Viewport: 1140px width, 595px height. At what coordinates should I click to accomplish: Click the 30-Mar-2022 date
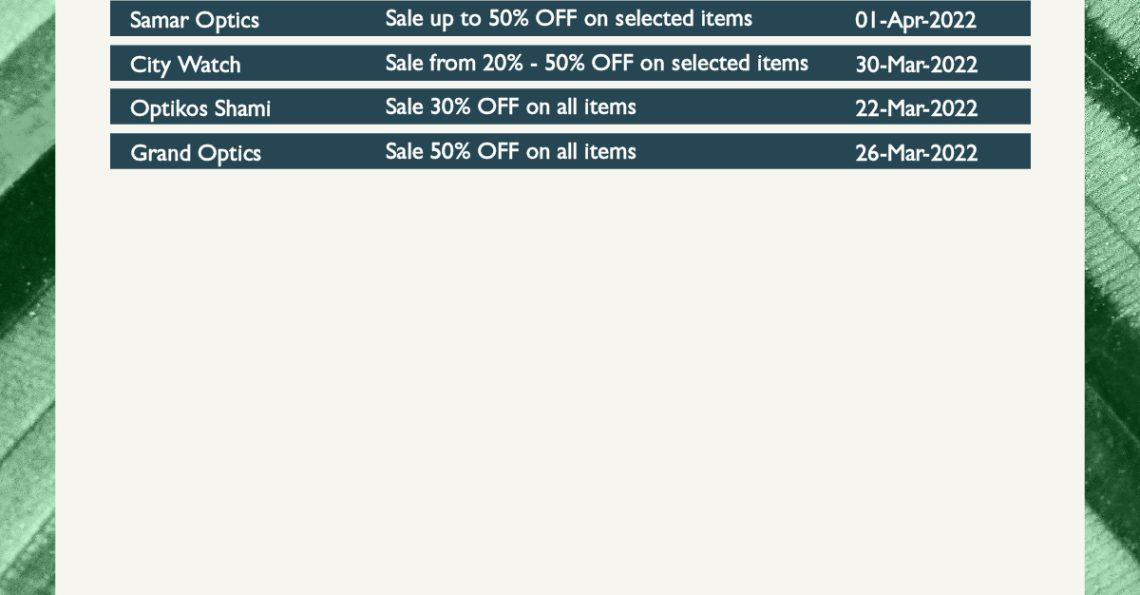916,65
